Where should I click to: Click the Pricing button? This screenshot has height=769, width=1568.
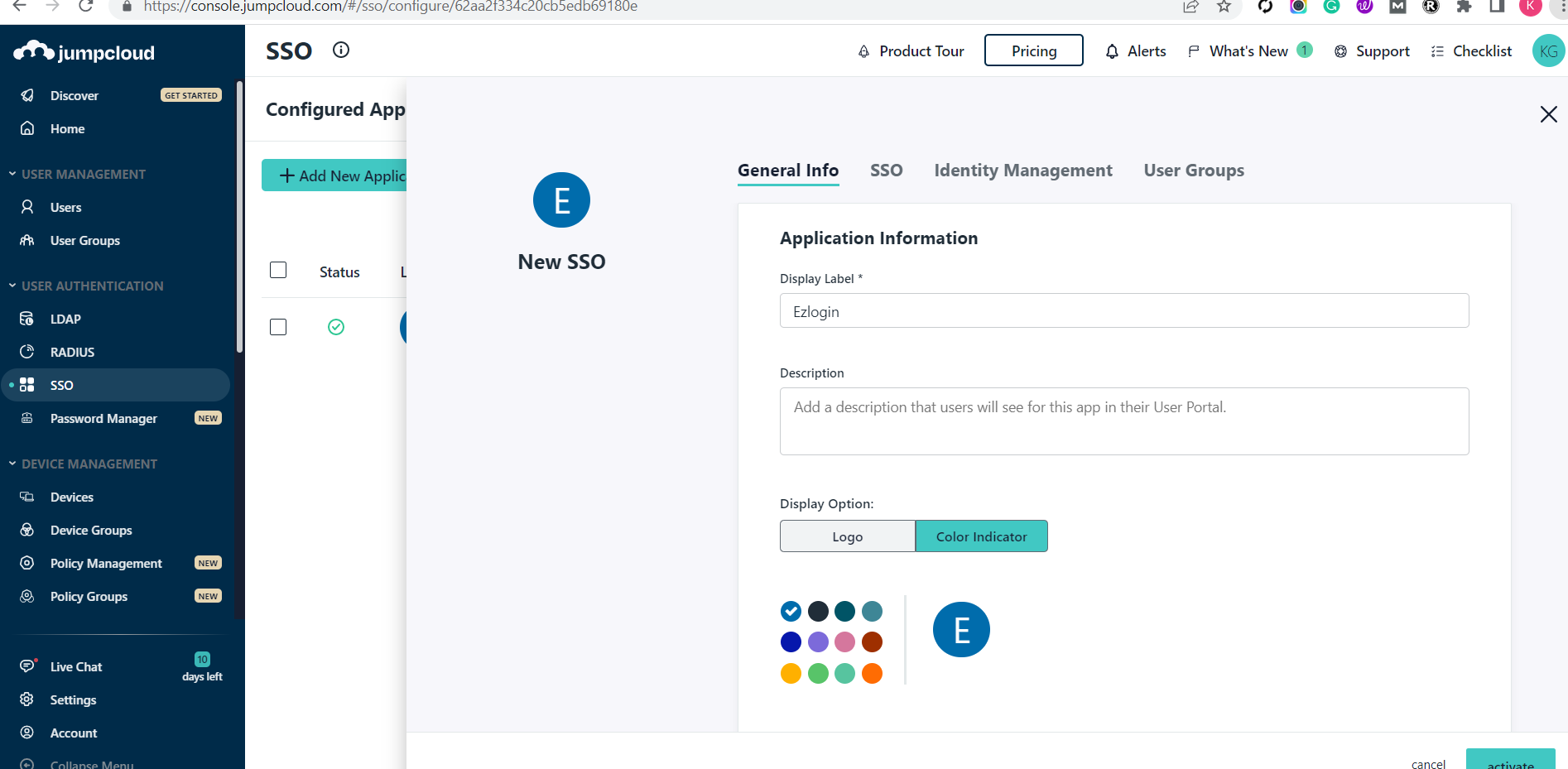point(1033,50)
